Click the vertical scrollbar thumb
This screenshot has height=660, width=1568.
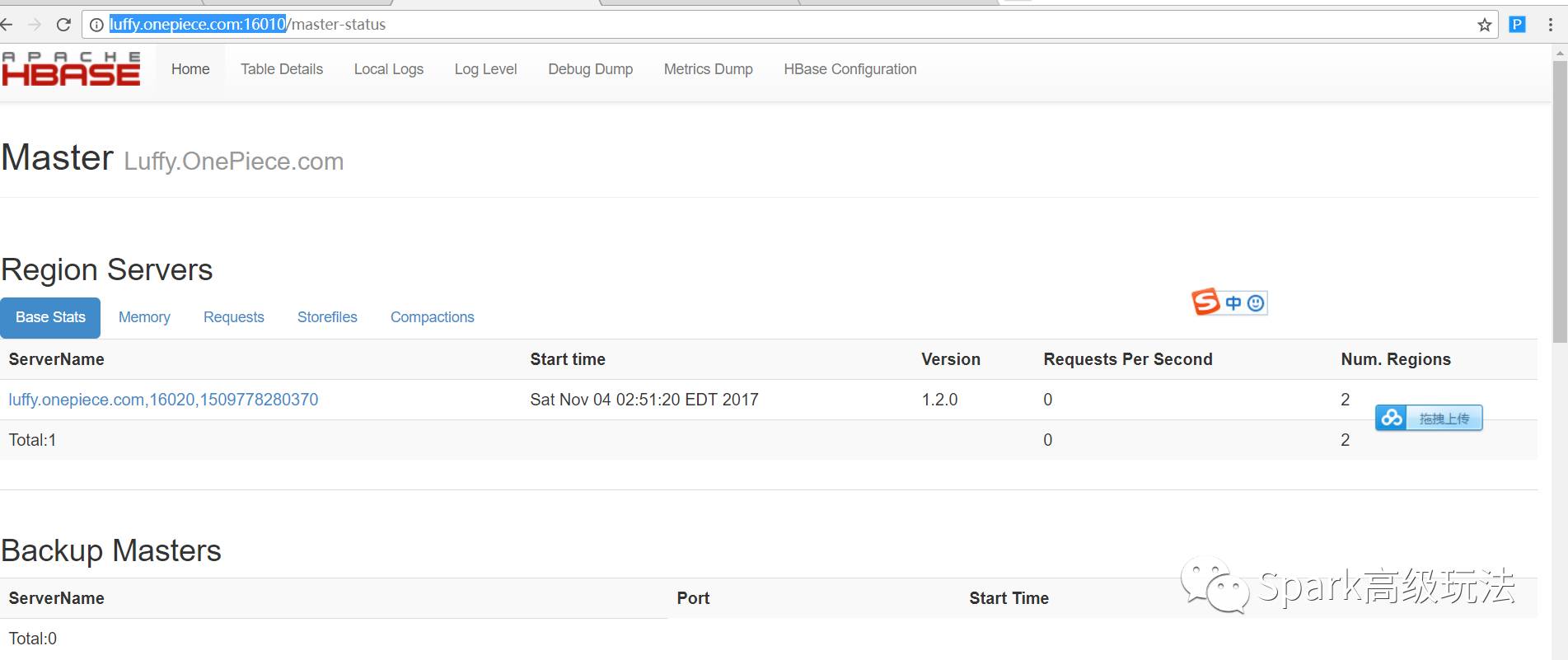1560,202
